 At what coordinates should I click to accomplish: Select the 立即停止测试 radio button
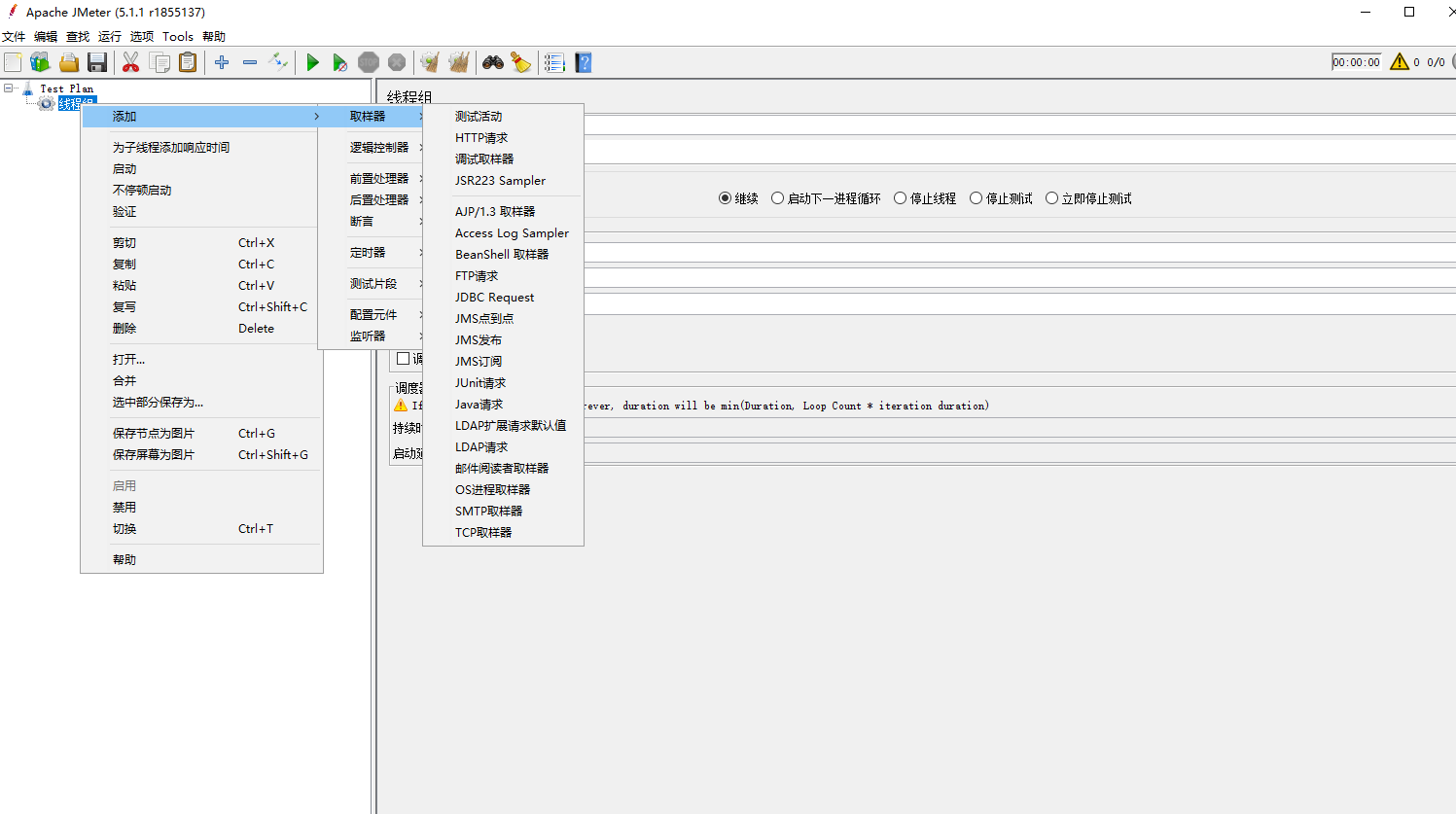click(1051, 198)
